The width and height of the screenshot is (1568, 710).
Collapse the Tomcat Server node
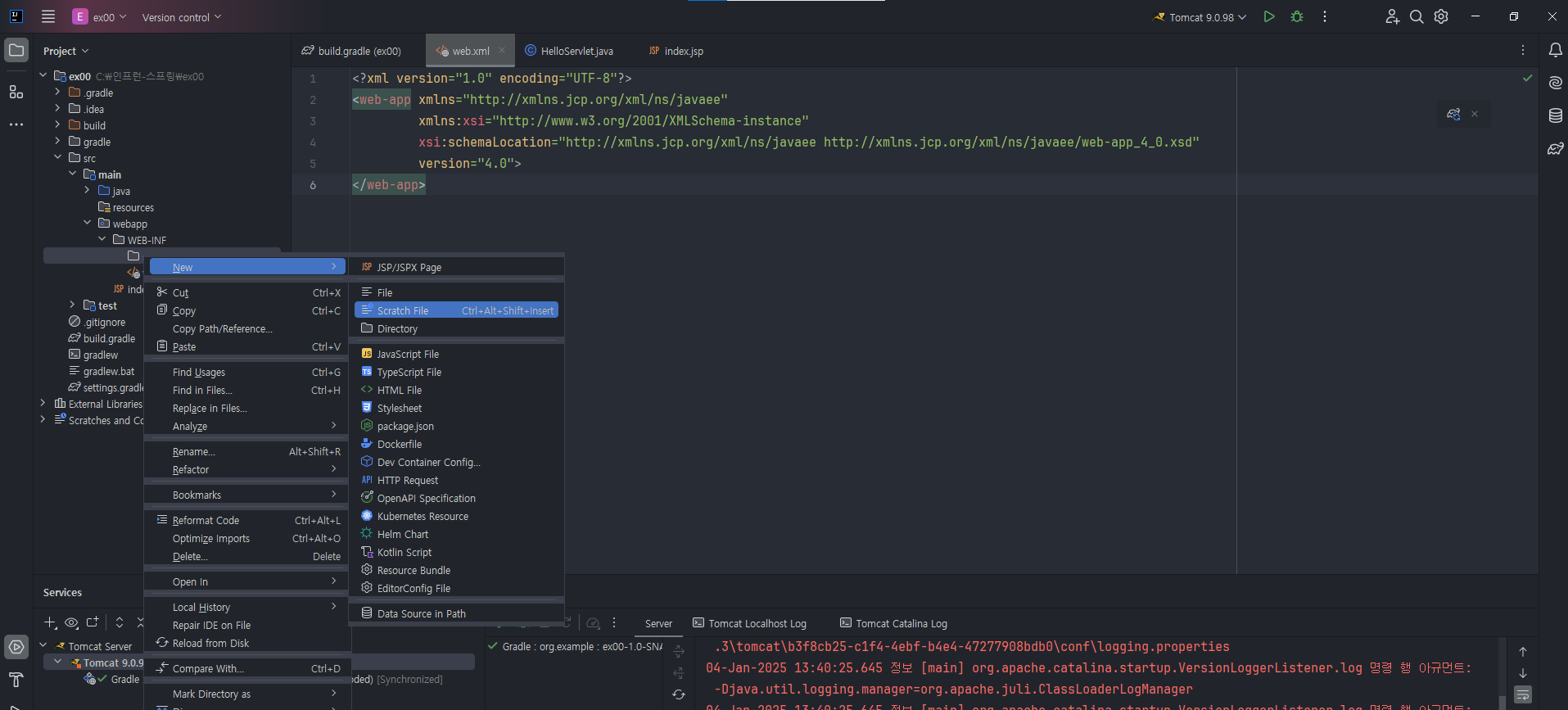[x=43, y=645]
